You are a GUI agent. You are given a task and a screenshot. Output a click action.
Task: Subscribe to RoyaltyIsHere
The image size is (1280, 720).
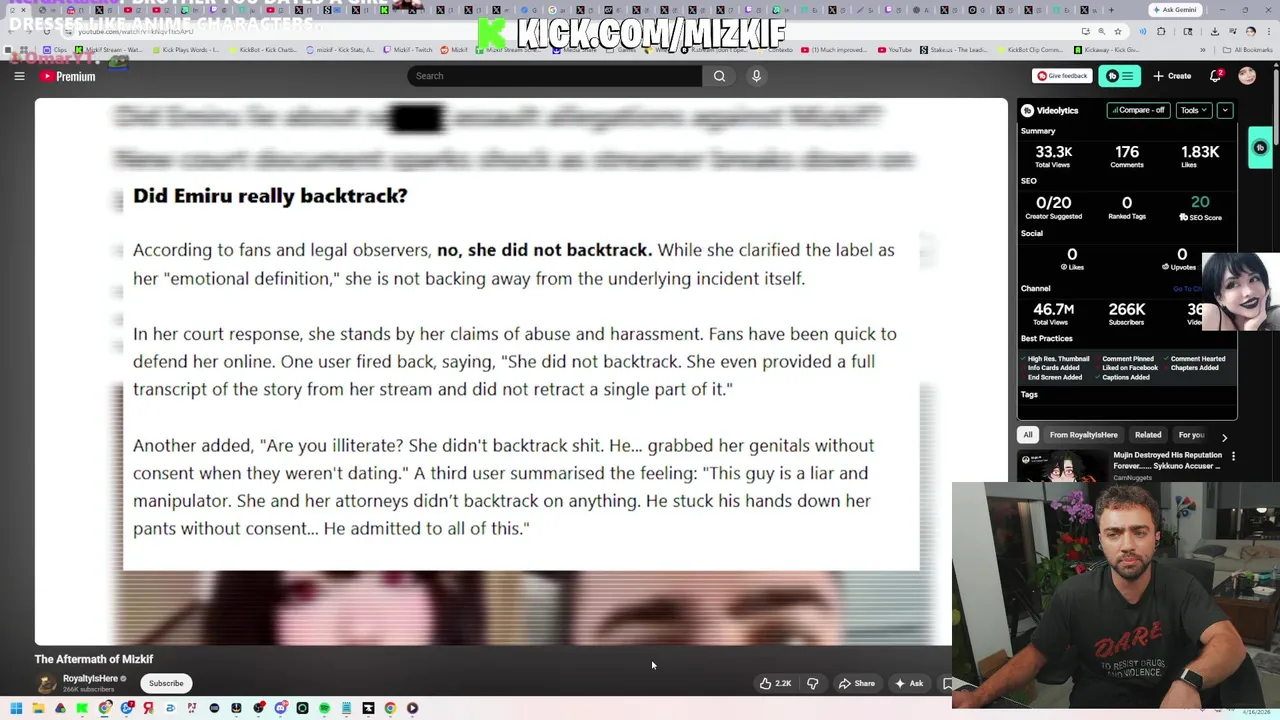coord(166,683)
